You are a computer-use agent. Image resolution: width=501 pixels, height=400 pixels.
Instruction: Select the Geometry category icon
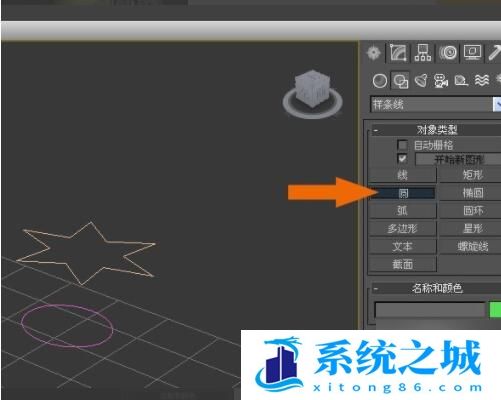click(380, 81)
